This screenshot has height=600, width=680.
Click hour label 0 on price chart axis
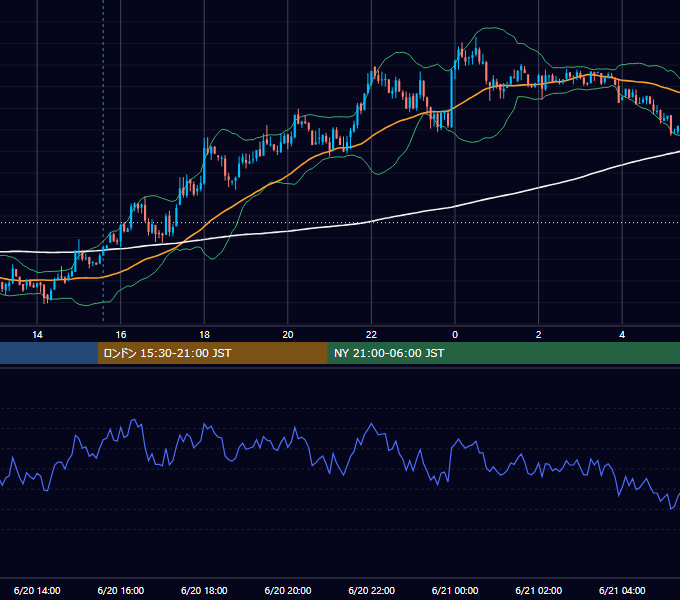(455, 335)
